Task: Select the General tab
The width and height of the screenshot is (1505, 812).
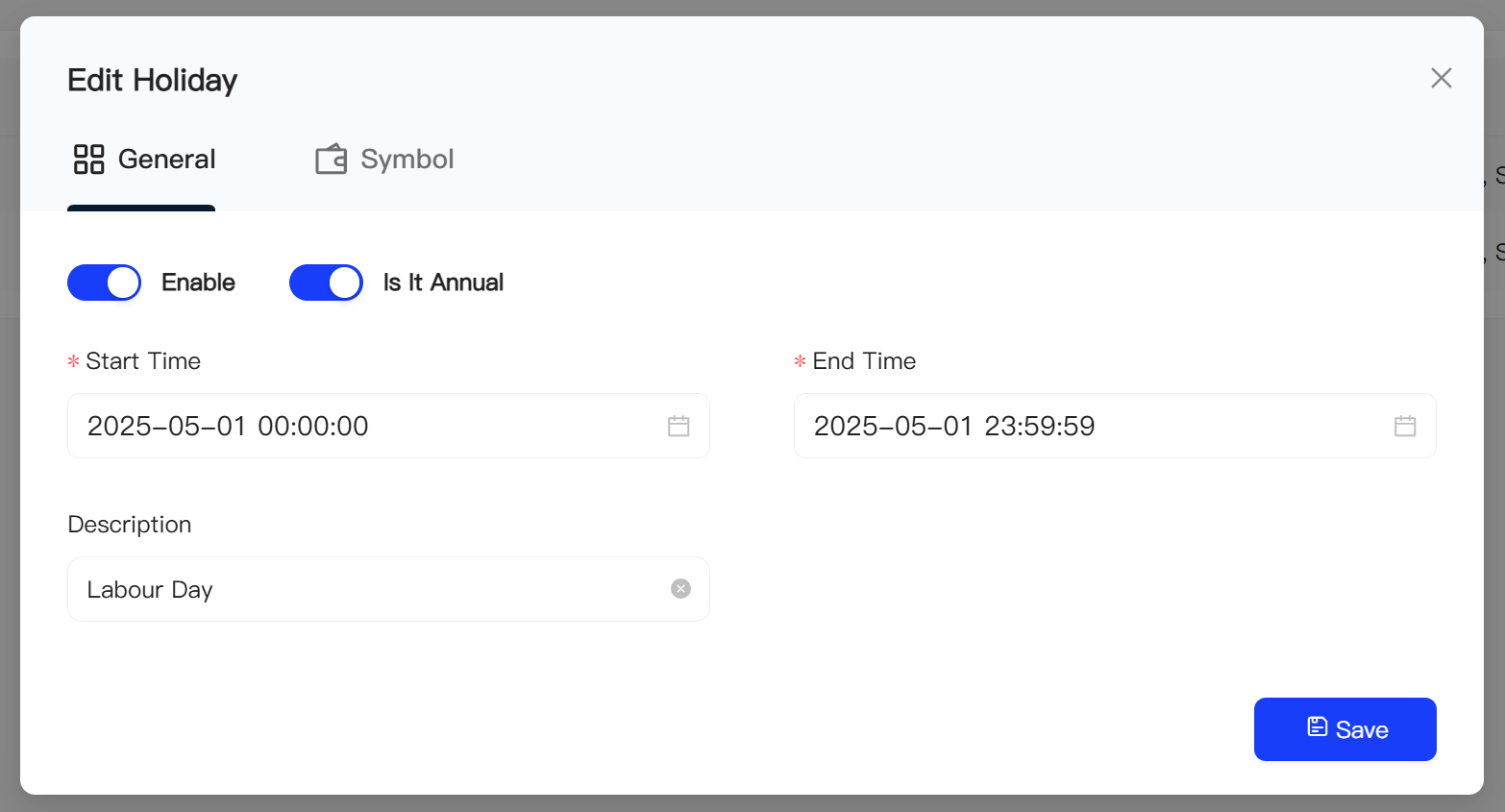Action: click(144, 160)
